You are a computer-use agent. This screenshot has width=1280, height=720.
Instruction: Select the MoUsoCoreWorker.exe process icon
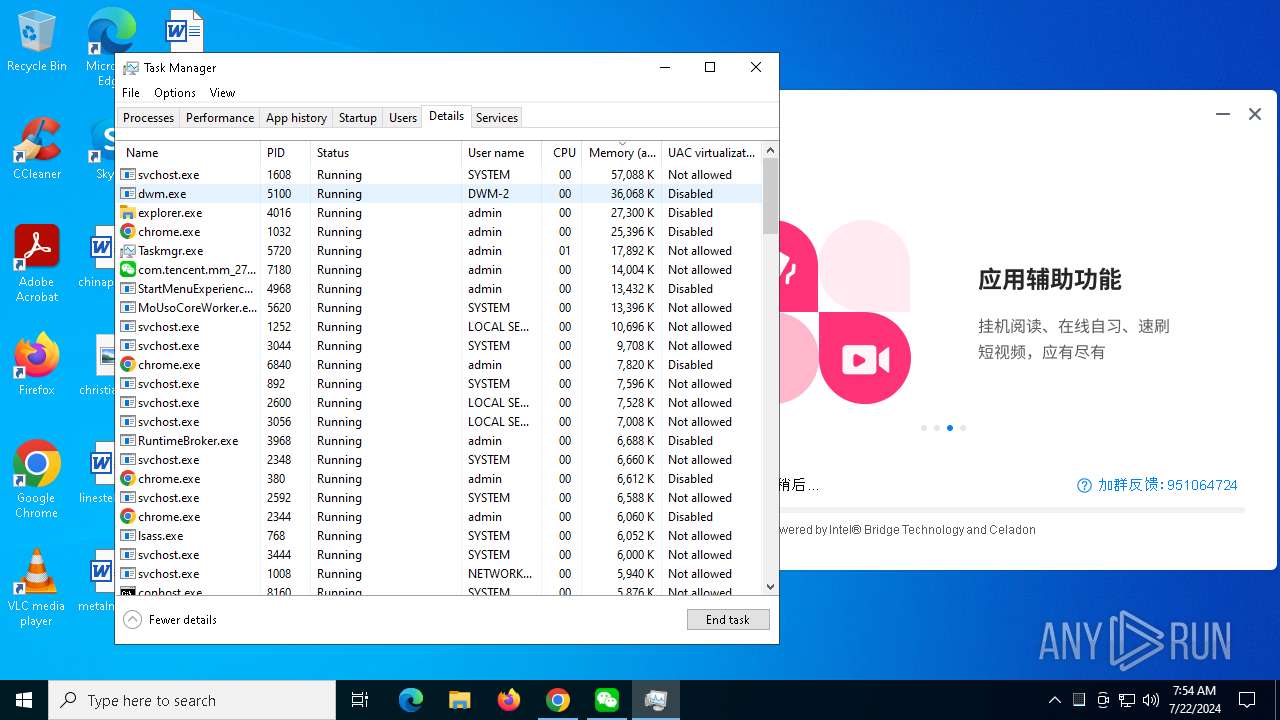128,308
